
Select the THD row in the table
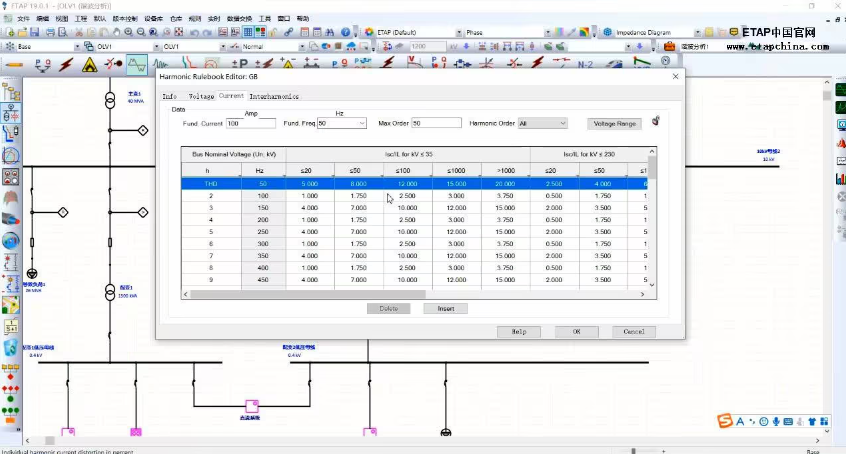pos(211,183)
